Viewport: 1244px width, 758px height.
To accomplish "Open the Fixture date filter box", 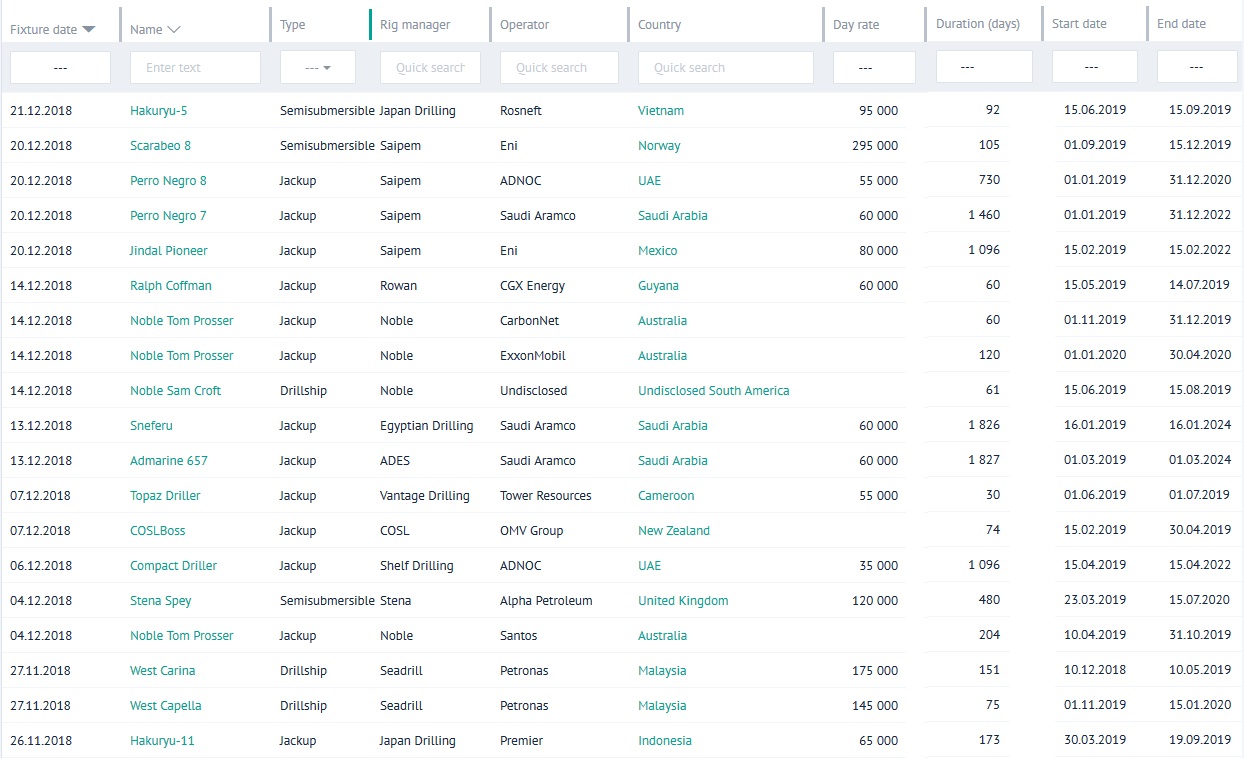I will pos(60,68).
